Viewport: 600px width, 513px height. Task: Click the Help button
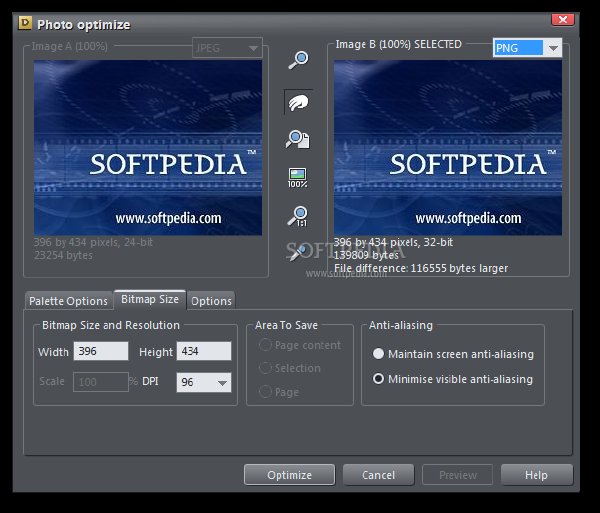(x=536, y=475)
